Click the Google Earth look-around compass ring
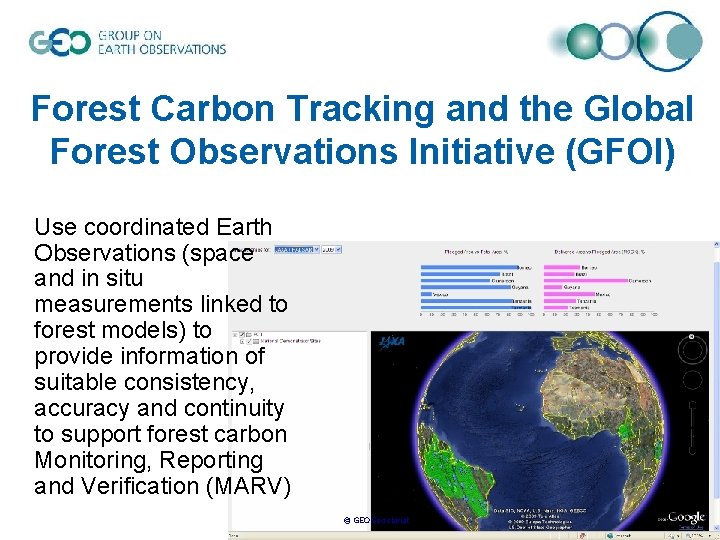 [x=692, y=350]
